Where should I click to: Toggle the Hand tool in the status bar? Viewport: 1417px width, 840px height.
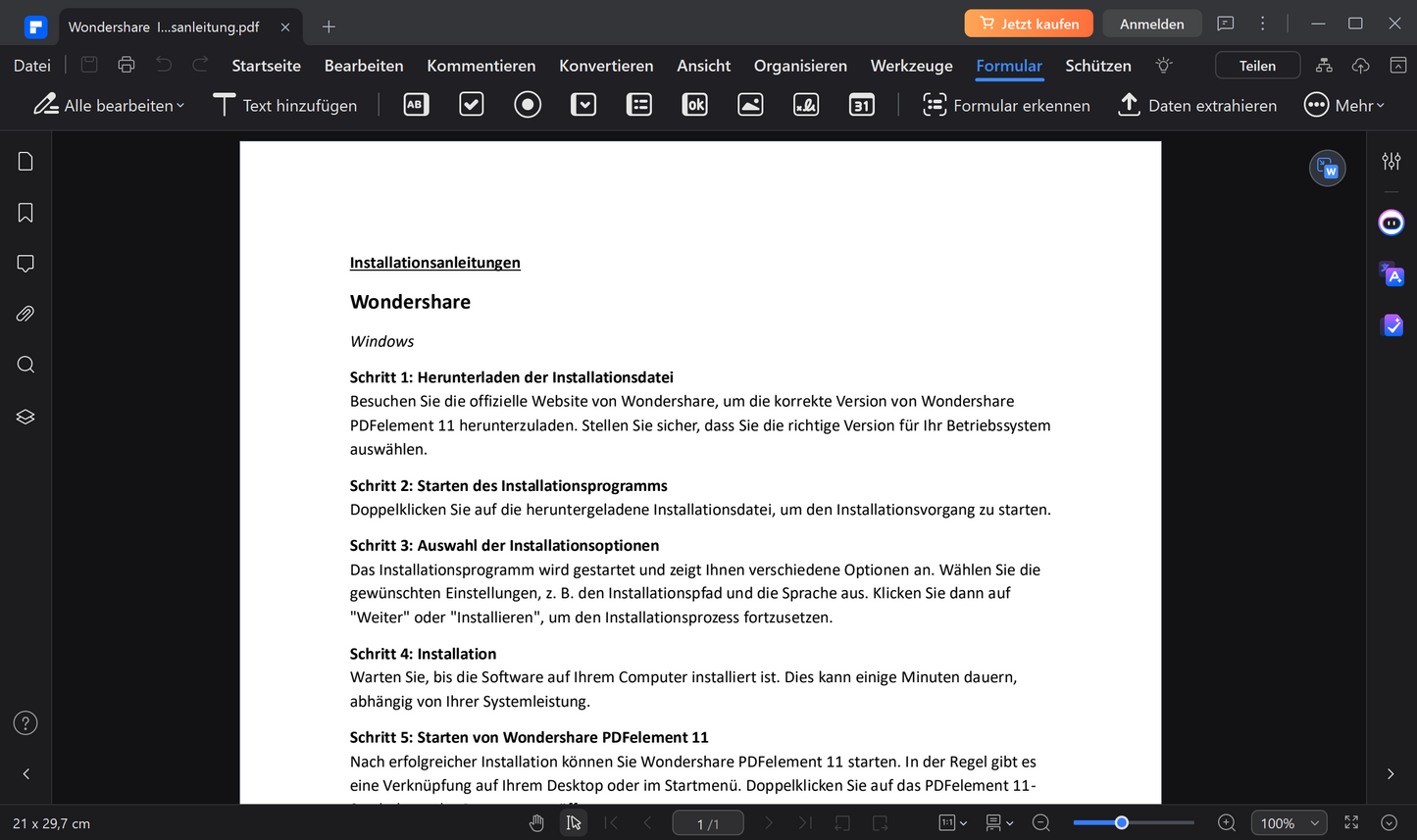536,822
